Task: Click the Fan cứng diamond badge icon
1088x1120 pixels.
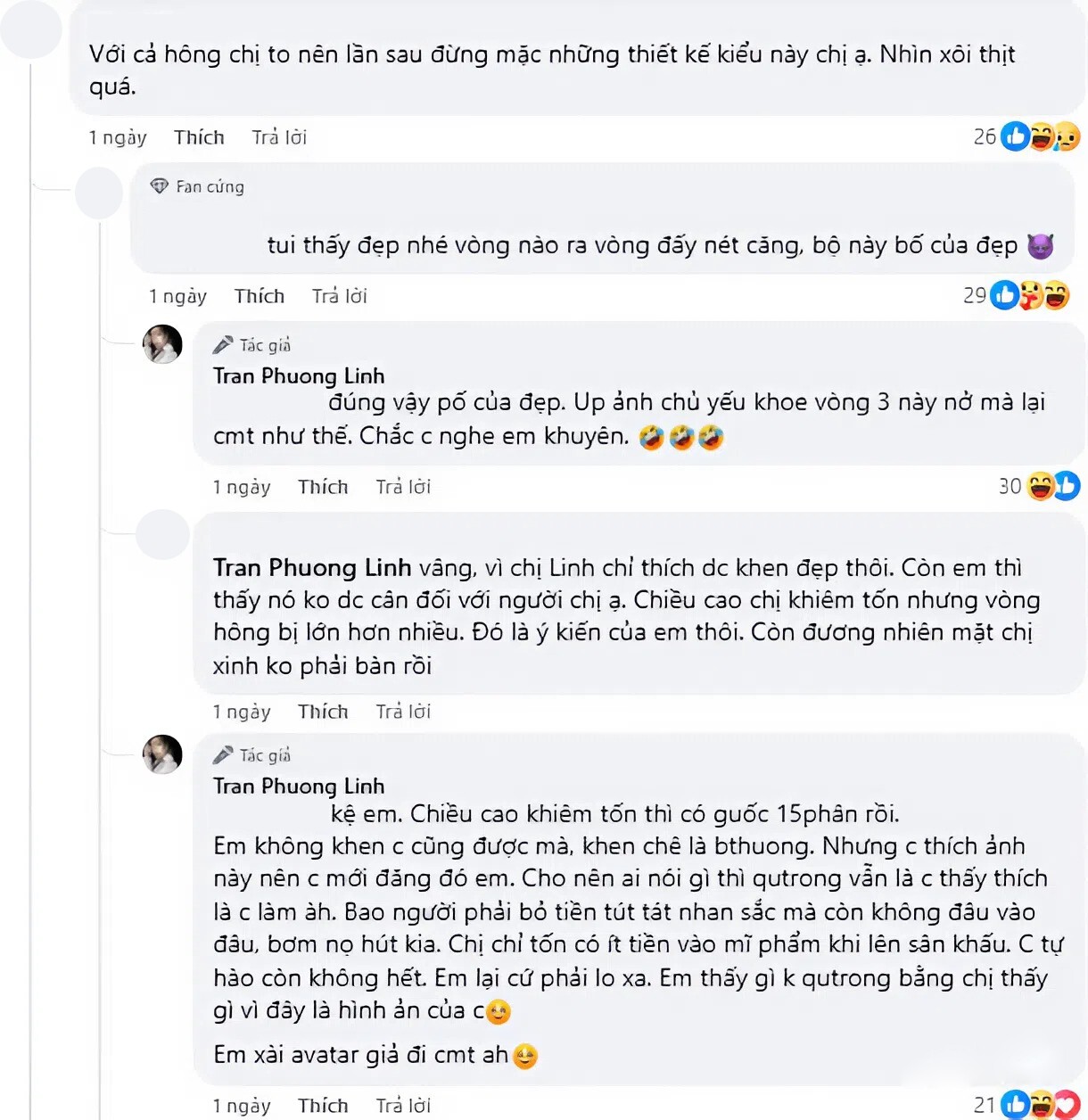Action: [160, 186]
